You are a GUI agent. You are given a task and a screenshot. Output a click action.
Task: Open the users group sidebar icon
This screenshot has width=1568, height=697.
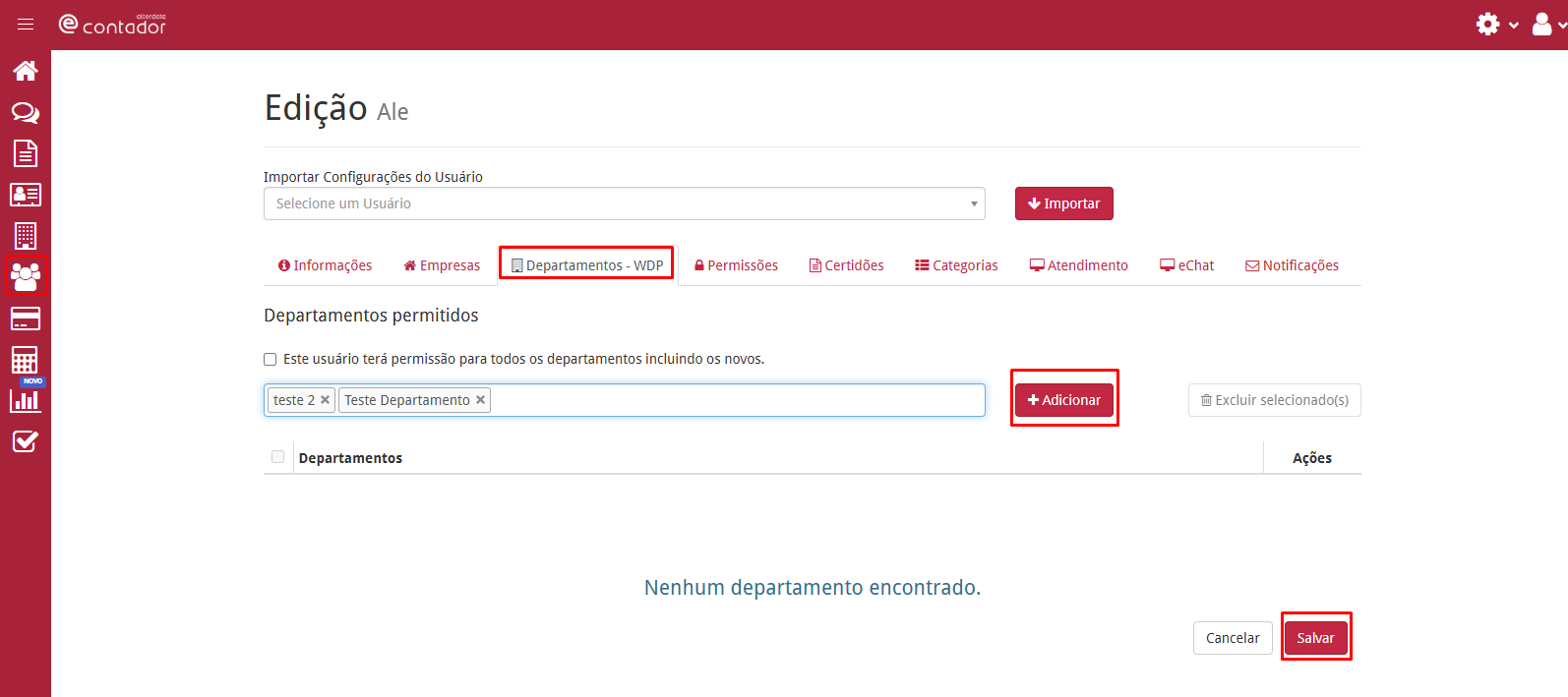(x=26, y=277)
